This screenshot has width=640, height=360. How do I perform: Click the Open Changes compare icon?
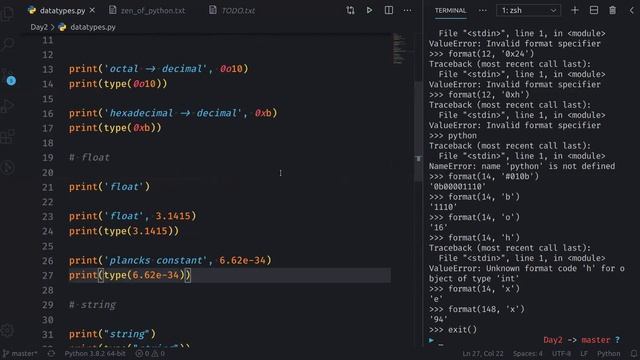click(350, 10)
